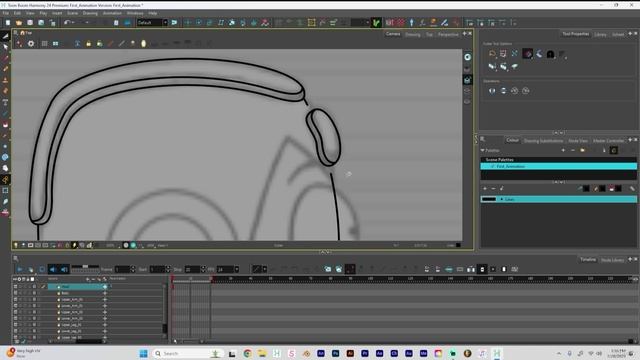Open Windows Start menu
Viewport: 640px width, 360px height.
143,353
